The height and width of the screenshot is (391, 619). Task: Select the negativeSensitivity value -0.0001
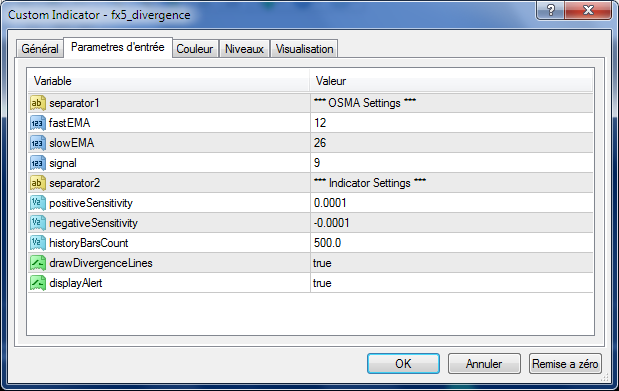click(x=452, y=223)
